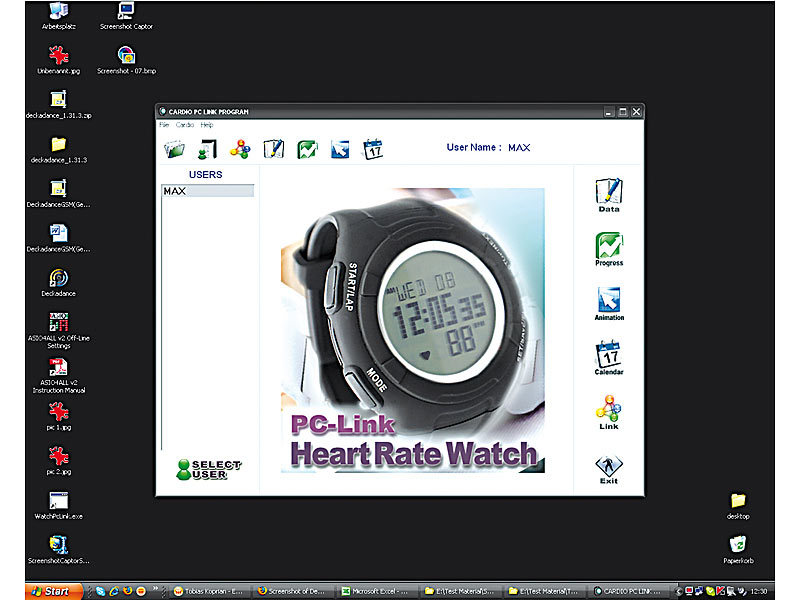Open Data from the right side panel

[x=609, y=195]
